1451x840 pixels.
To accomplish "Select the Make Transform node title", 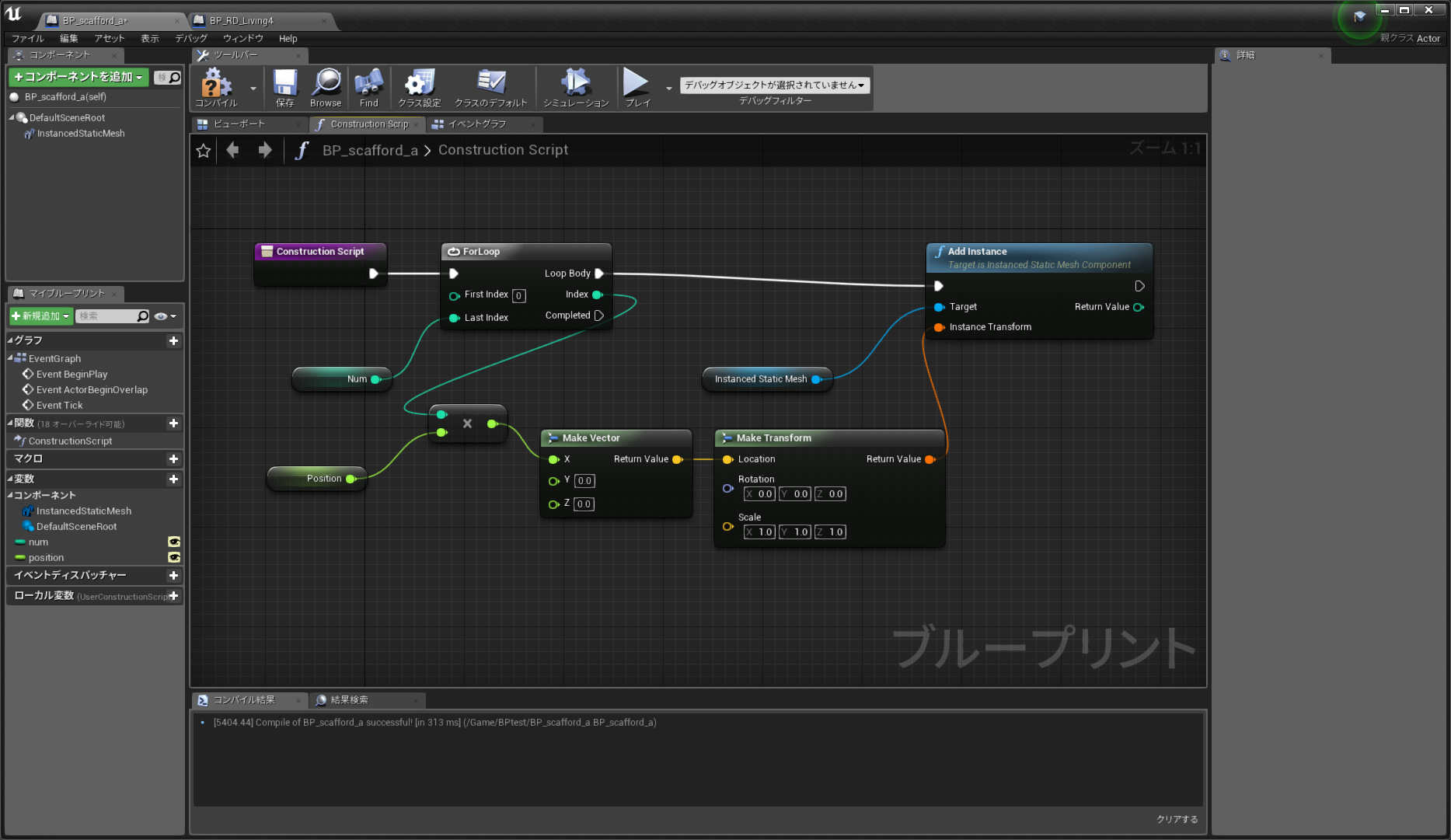I will tap(774, 438).
